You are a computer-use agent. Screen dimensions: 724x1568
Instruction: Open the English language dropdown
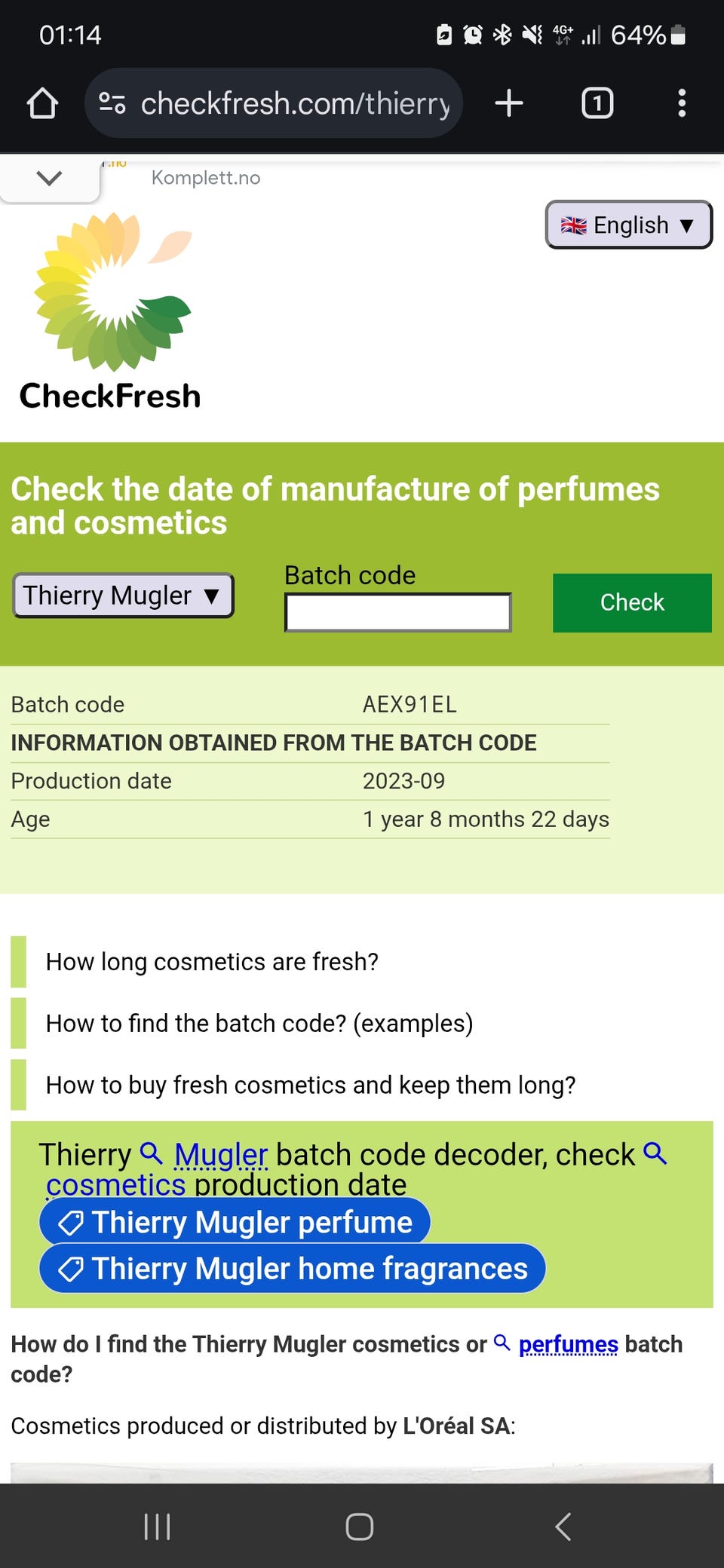pos(628,225)
